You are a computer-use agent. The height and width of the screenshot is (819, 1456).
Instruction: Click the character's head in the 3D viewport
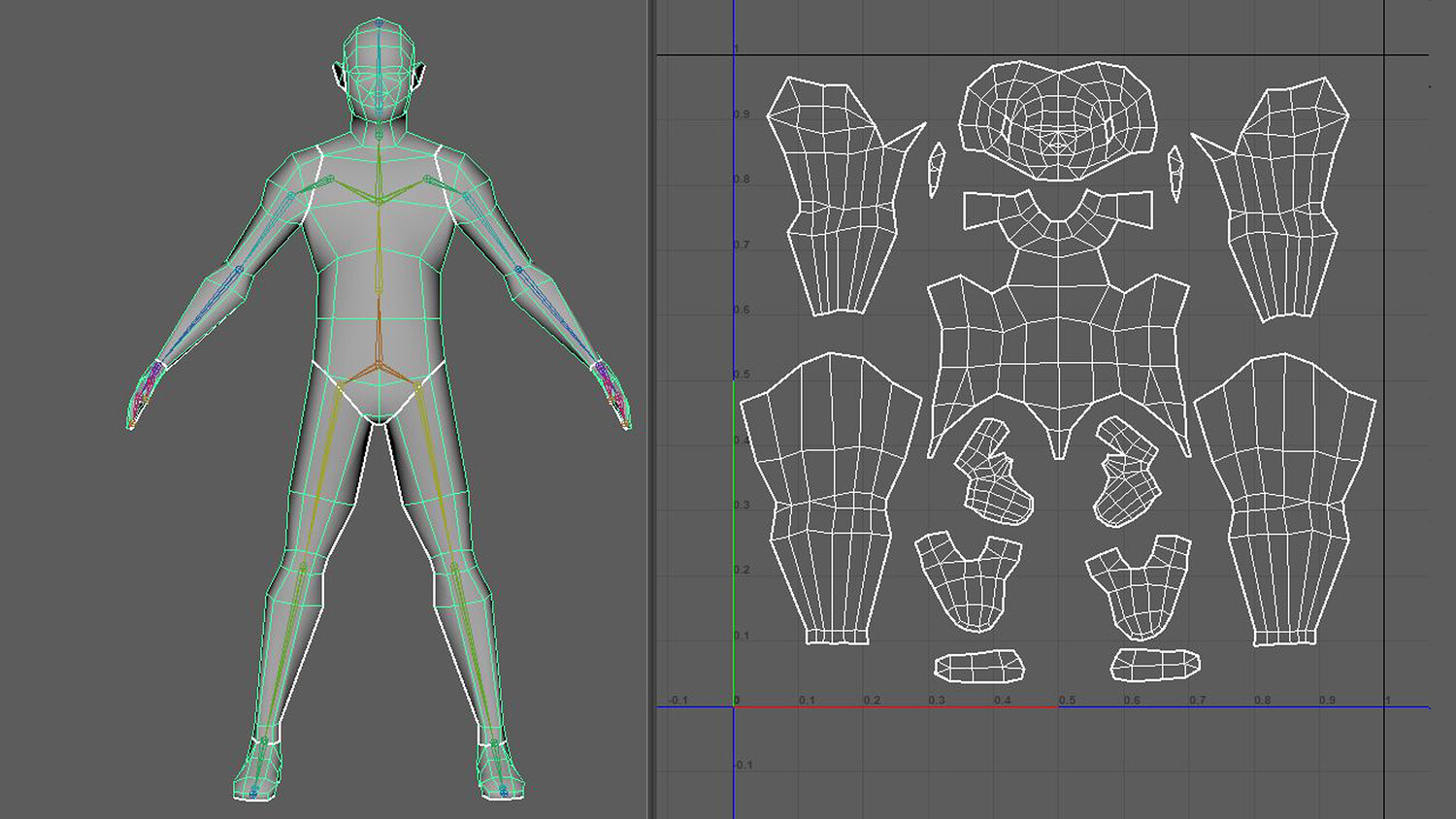tap(380, 68)
